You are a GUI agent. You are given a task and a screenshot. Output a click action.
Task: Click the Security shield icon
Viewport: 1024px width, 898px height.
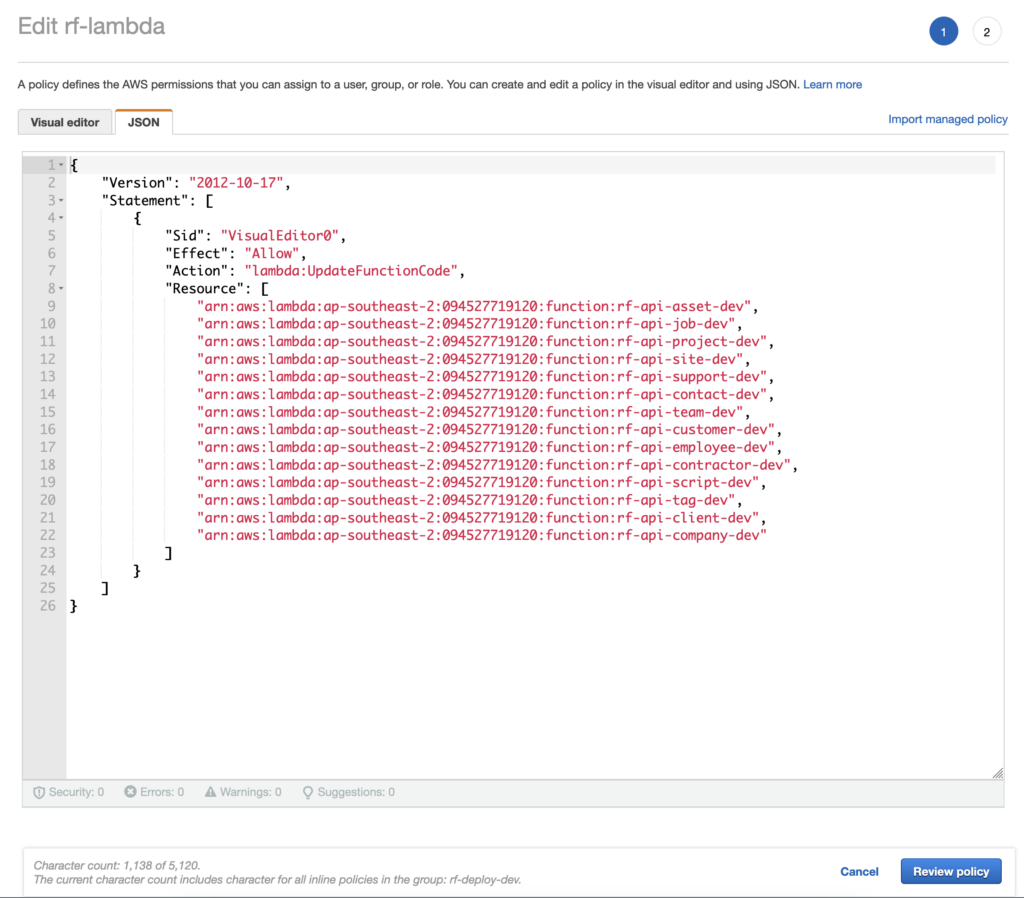coord(39,792)
